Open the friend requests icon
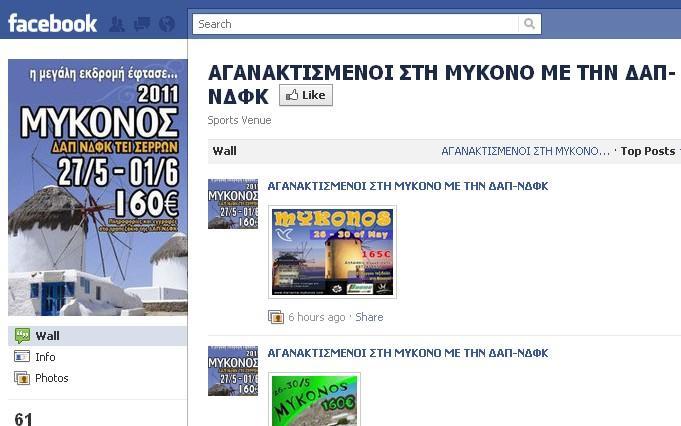This screenshot has width=681, height=426. click(116, 24)
